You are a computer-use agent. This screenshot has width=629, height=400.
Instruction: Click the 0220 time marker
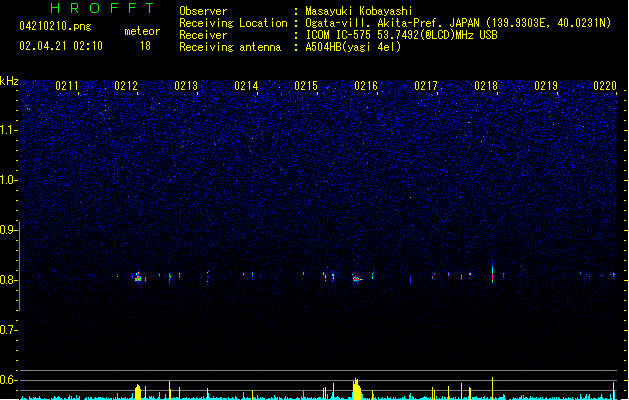[x=605, y=86]
